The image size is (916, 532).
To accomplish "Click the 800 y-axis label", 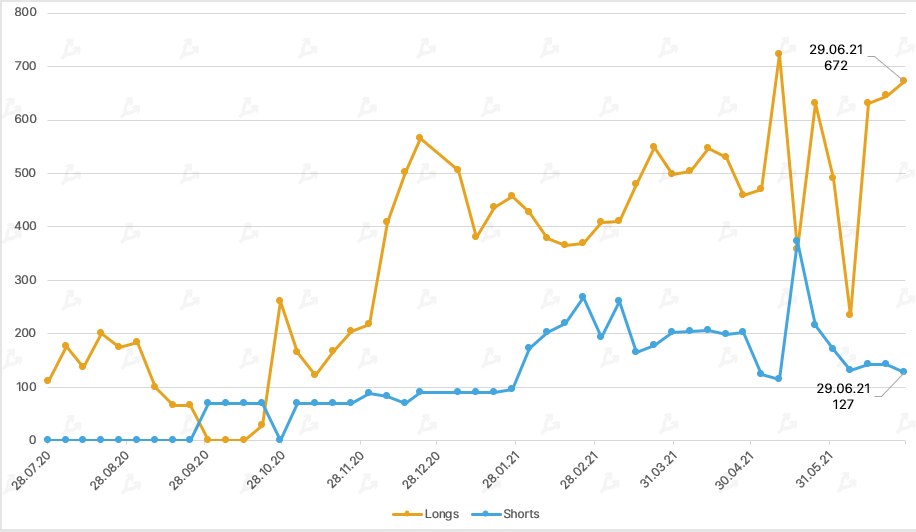I will point(26,13).
